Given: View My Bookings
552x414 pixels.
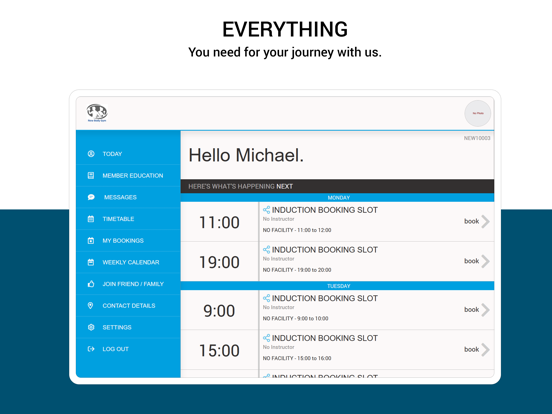Looking at the screenshot, I should [x=128, y=240].
